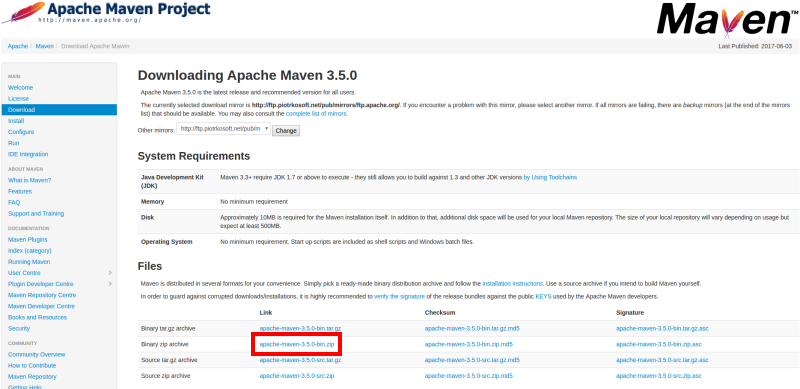Open the complete list of mirrors link
This screenshot has height=389, width=800.
[316, 114]
